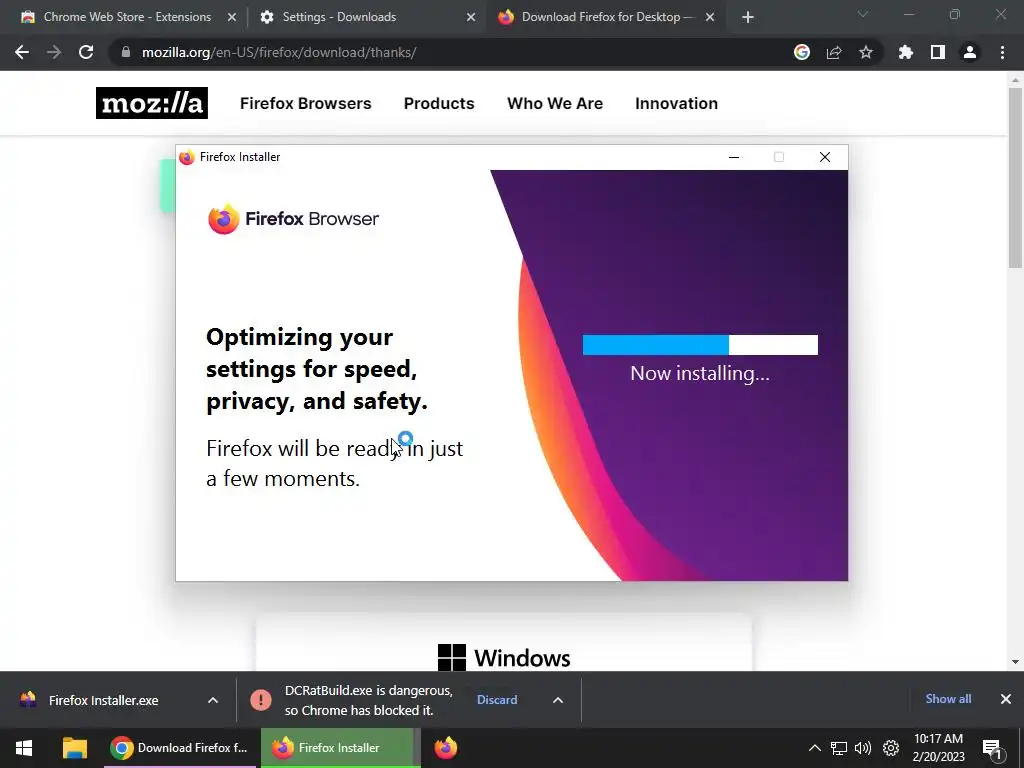Open the Extensions puzzle icon
The width and height of the screenshot is (1024, 768).
906,52
